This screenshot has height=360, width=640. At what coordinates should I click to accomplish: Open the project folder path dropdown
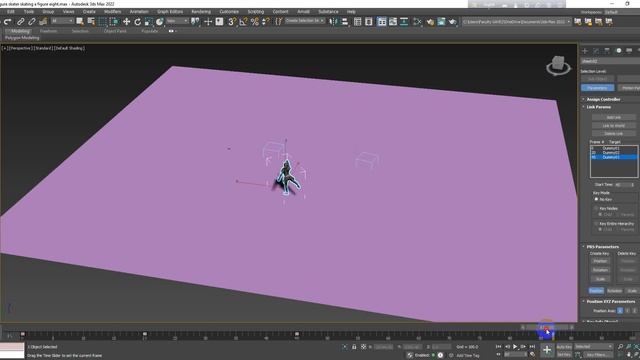(516, 22)
